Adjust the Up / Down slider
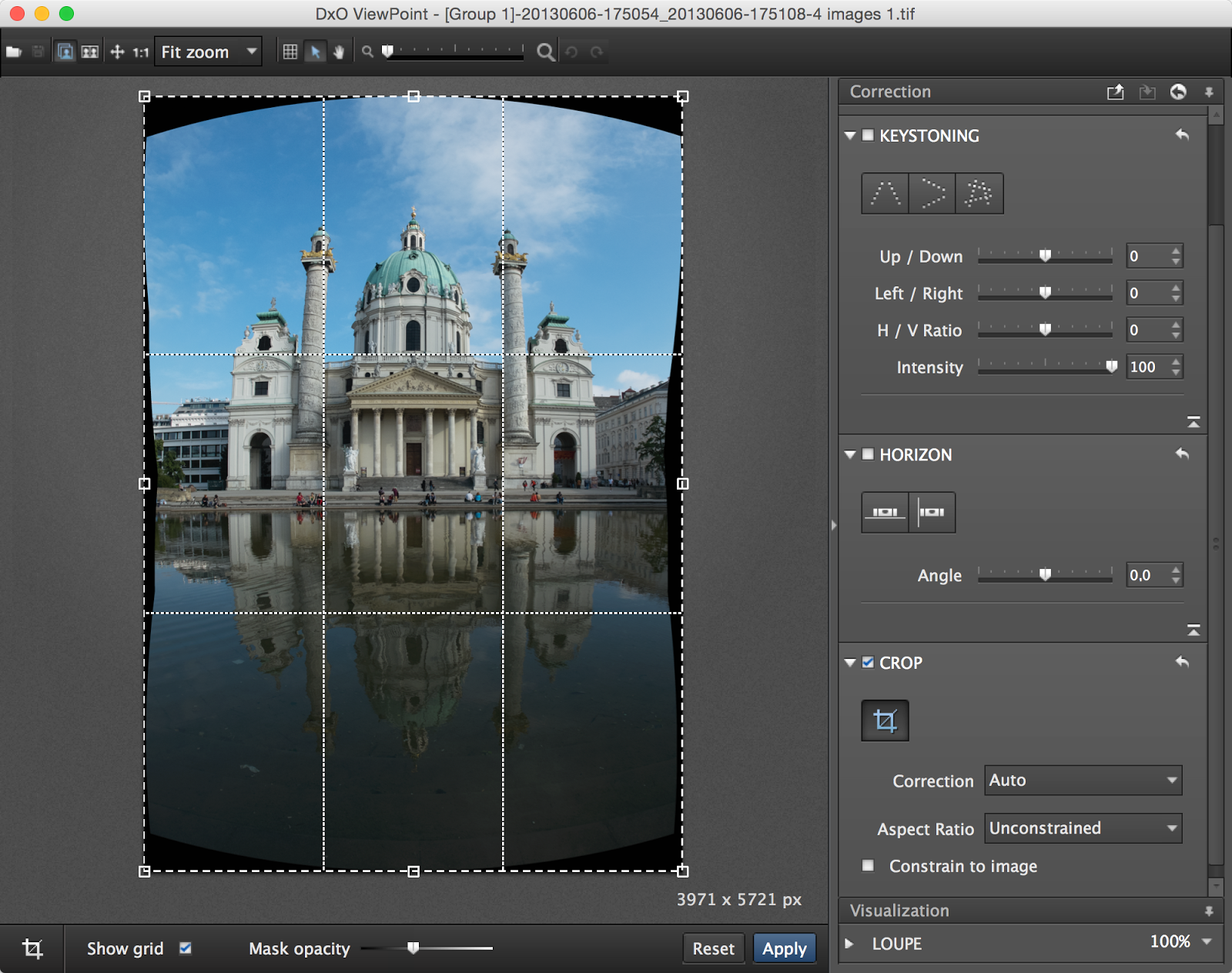The height and width of the screenshot is (973, 1232). pos(1045,256)
